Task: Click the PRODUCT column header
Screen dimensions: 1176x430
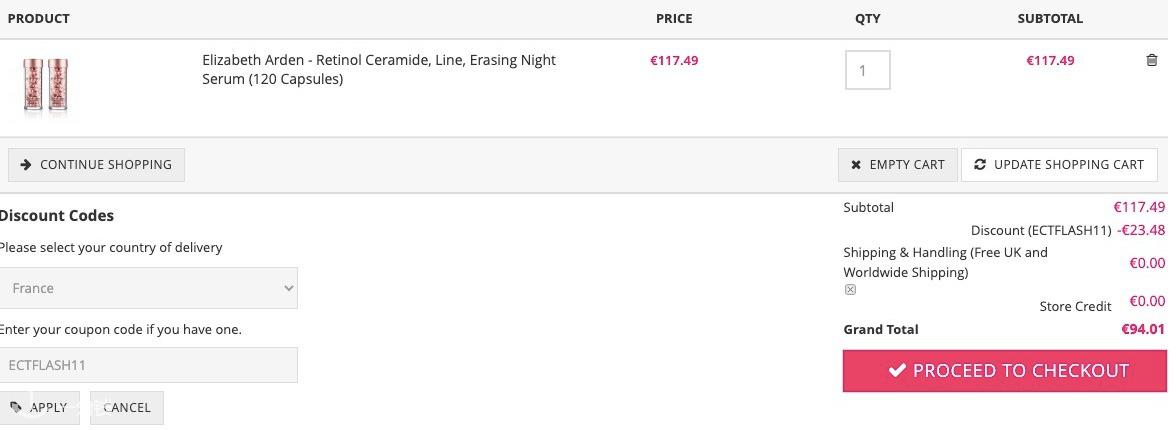Action: [x=38, y=18]
